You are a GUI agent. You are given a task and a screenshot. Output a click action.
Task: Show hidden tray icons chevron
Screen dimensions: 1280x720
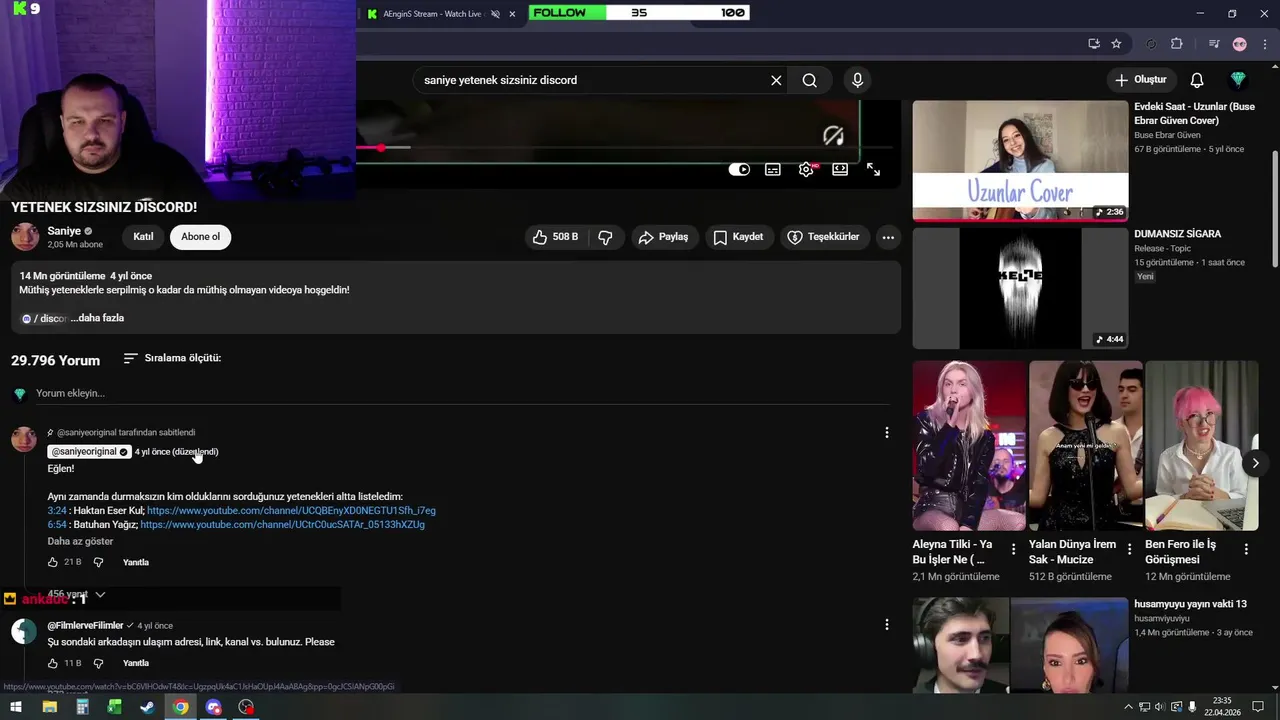[1129, 707]
